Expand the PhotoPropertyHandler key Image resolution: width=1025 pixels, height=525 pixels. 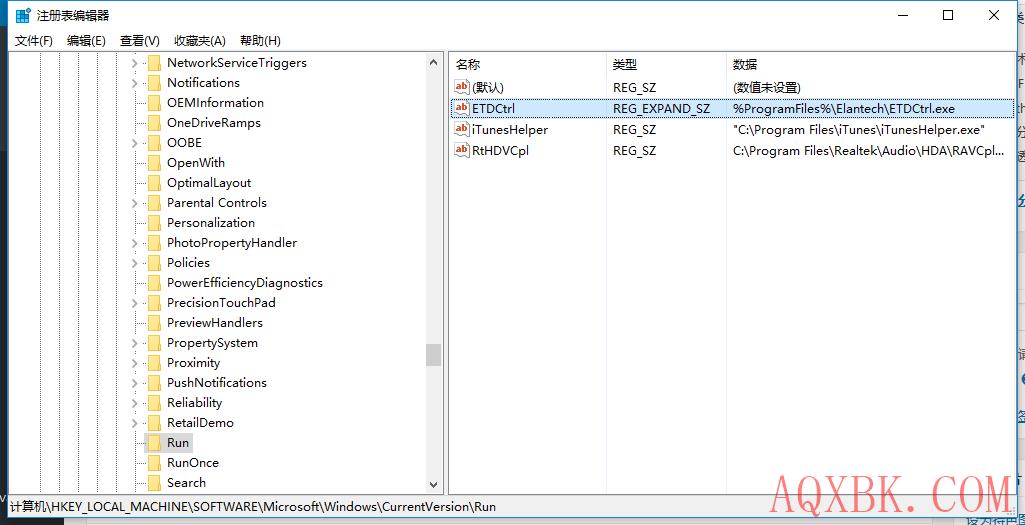coord(135,243)
